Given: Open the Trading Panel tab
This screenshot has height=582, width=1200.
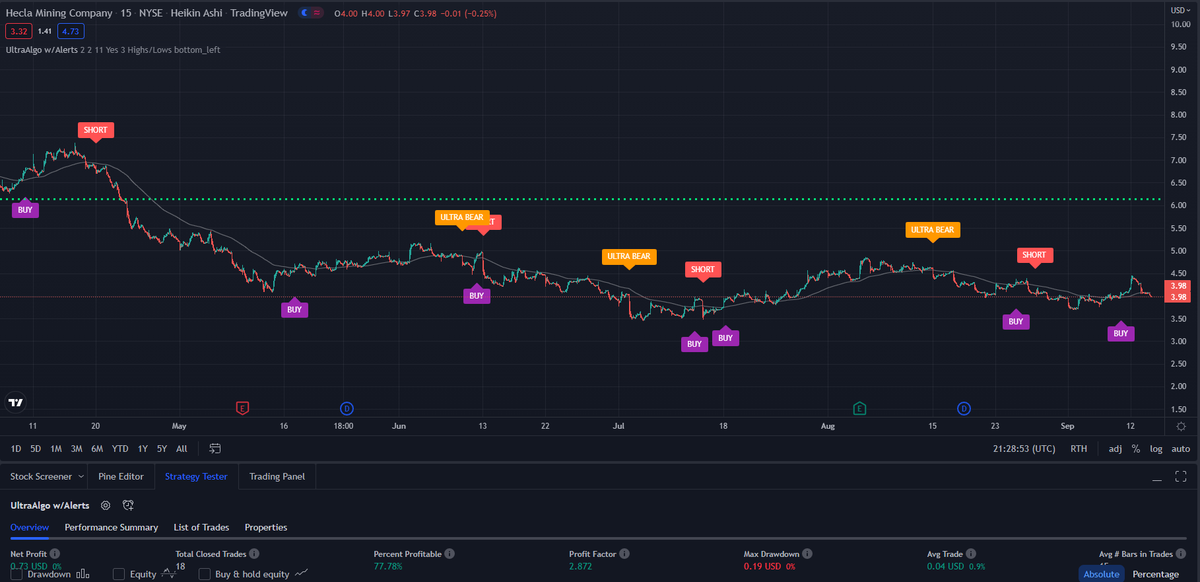Looking at the screenshot, I should 277,477.
